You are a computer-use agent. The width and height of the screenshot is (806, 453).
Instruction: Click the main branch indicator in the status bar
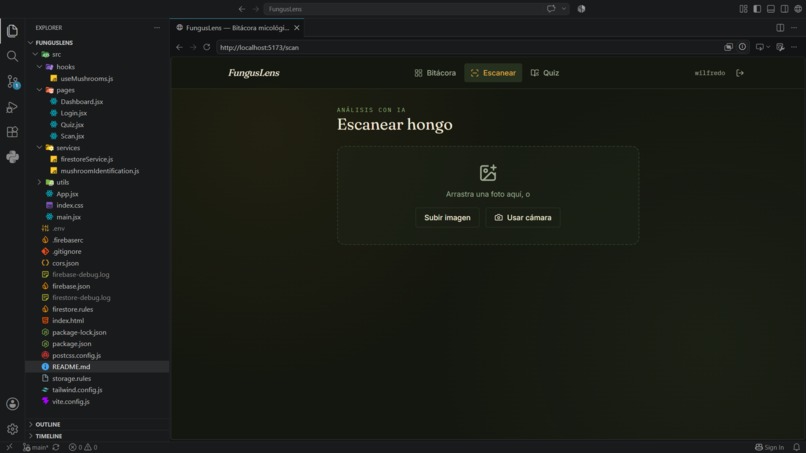click(35, 447)
